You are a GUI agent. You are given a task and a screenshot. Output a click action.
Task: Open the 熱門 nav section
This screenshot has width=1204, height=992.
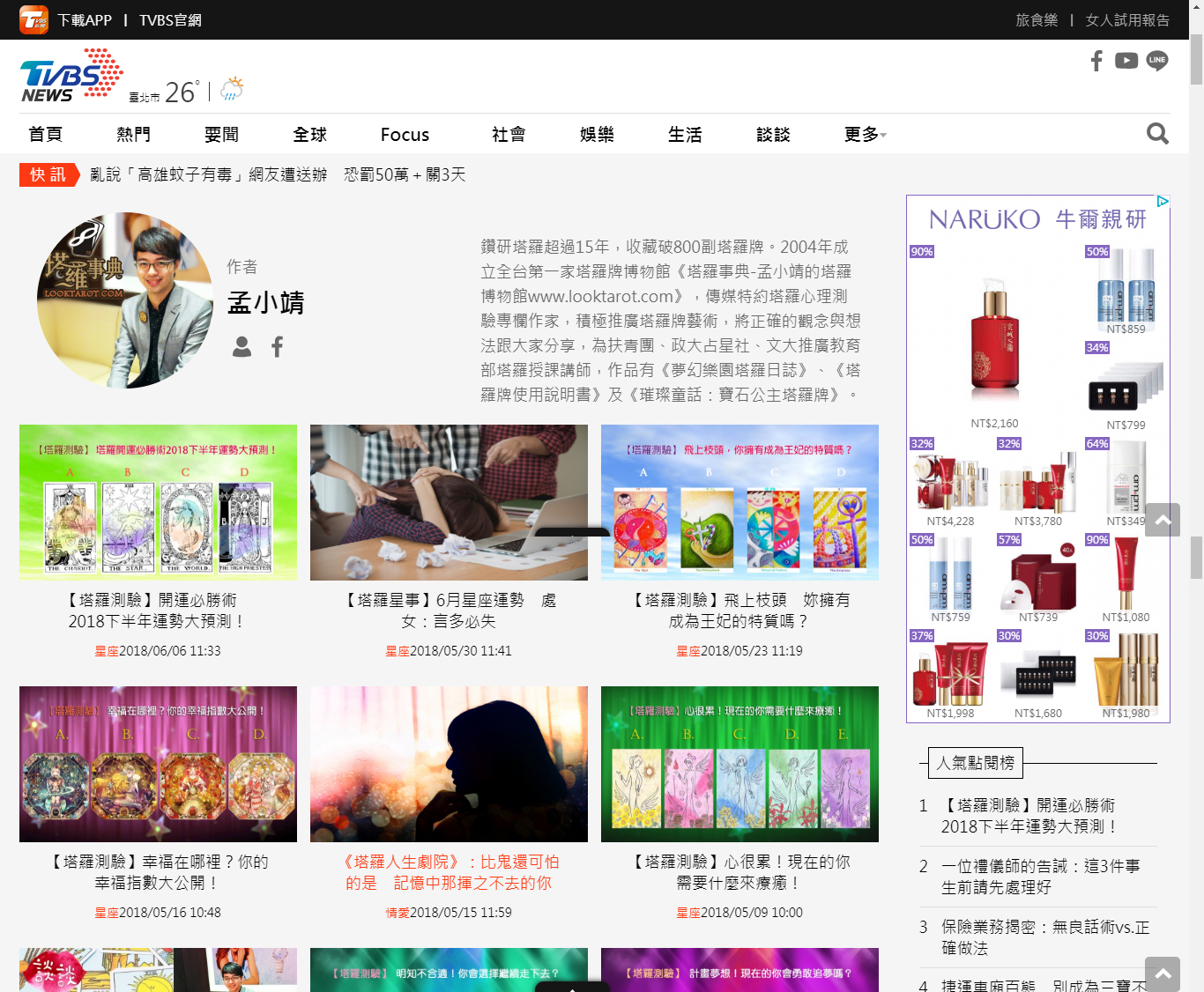coord(134,135)
